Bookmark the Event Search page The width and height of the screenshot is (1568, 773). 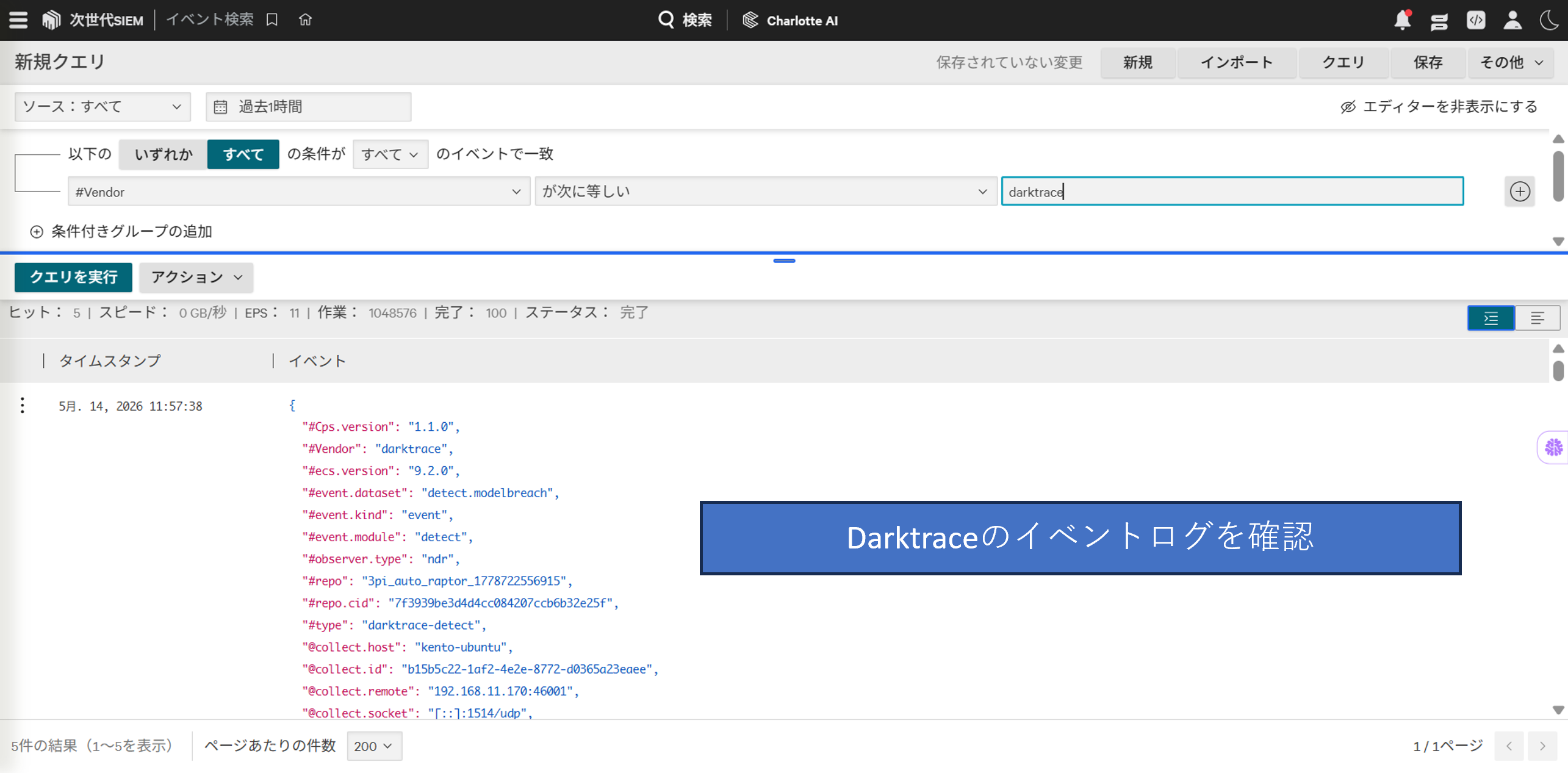pyautogui.click(x=272, y=20)
